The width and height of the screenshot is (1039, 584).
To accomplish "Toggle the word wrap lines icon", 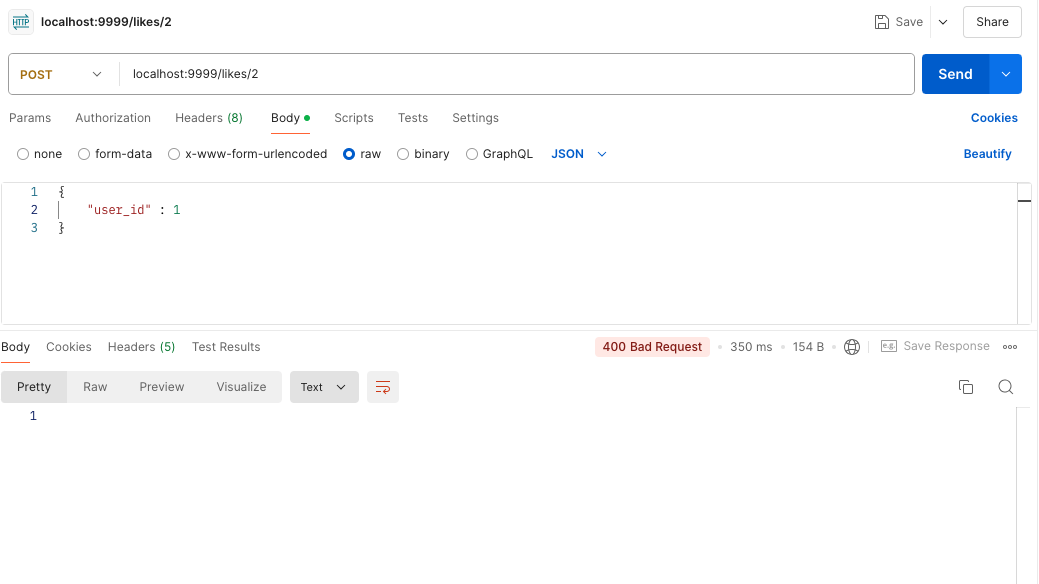I will click(x=383, y=387).
